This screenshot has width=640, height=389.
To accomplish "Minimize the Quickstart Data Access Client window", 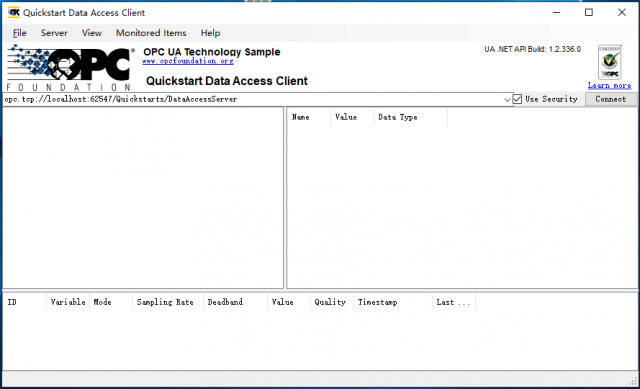I will tap(556, 12).
